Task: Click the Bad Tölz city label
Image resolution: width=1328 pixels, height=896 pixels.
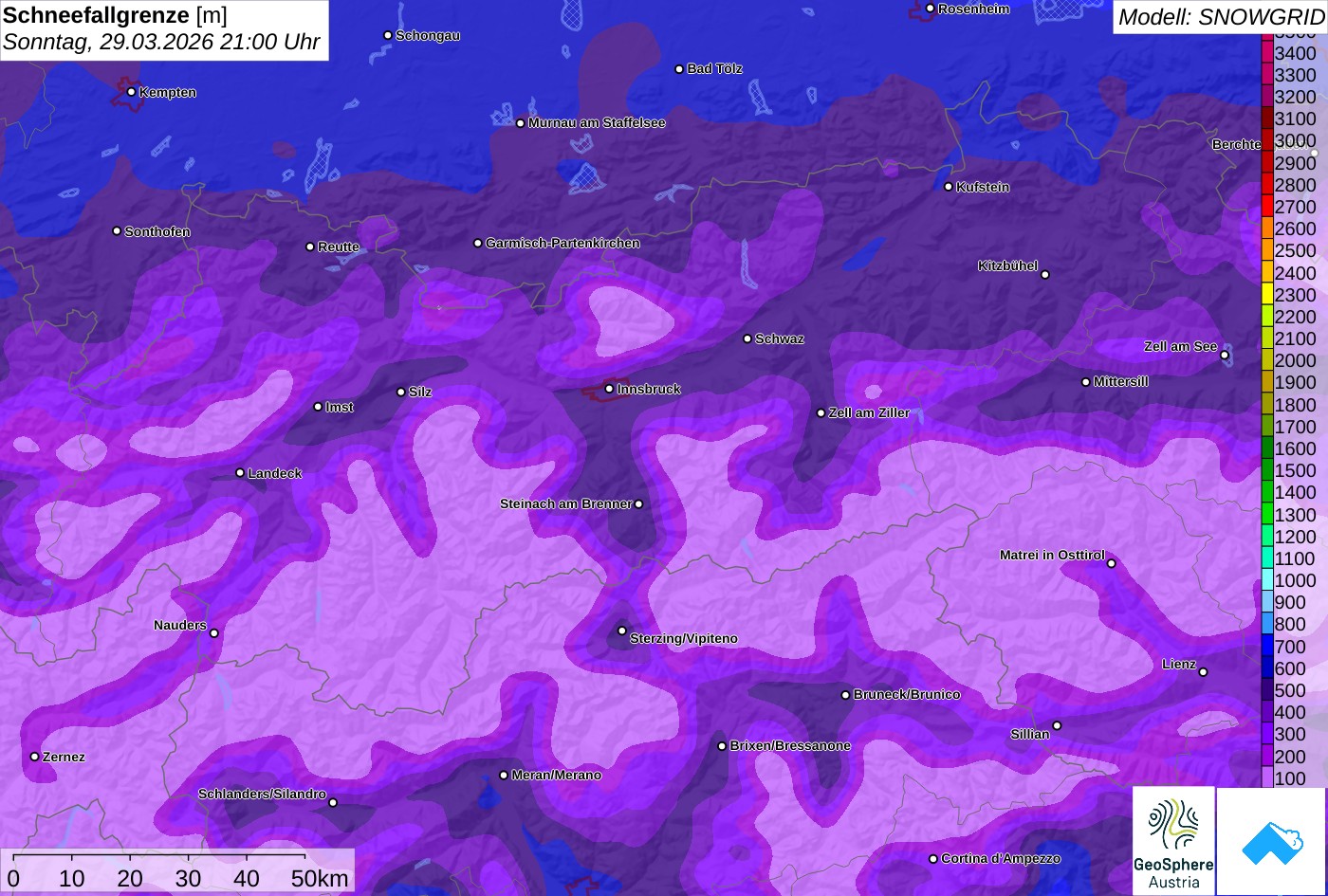Action: tap(714, 68)
